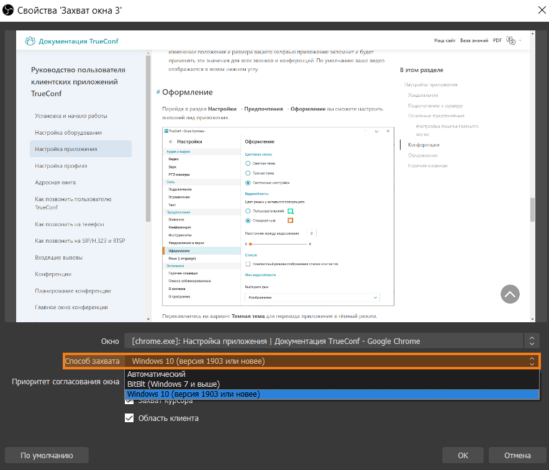Click the TrueConf documentation logo icon
The image size is (549, 470).
tap(30, 41)
